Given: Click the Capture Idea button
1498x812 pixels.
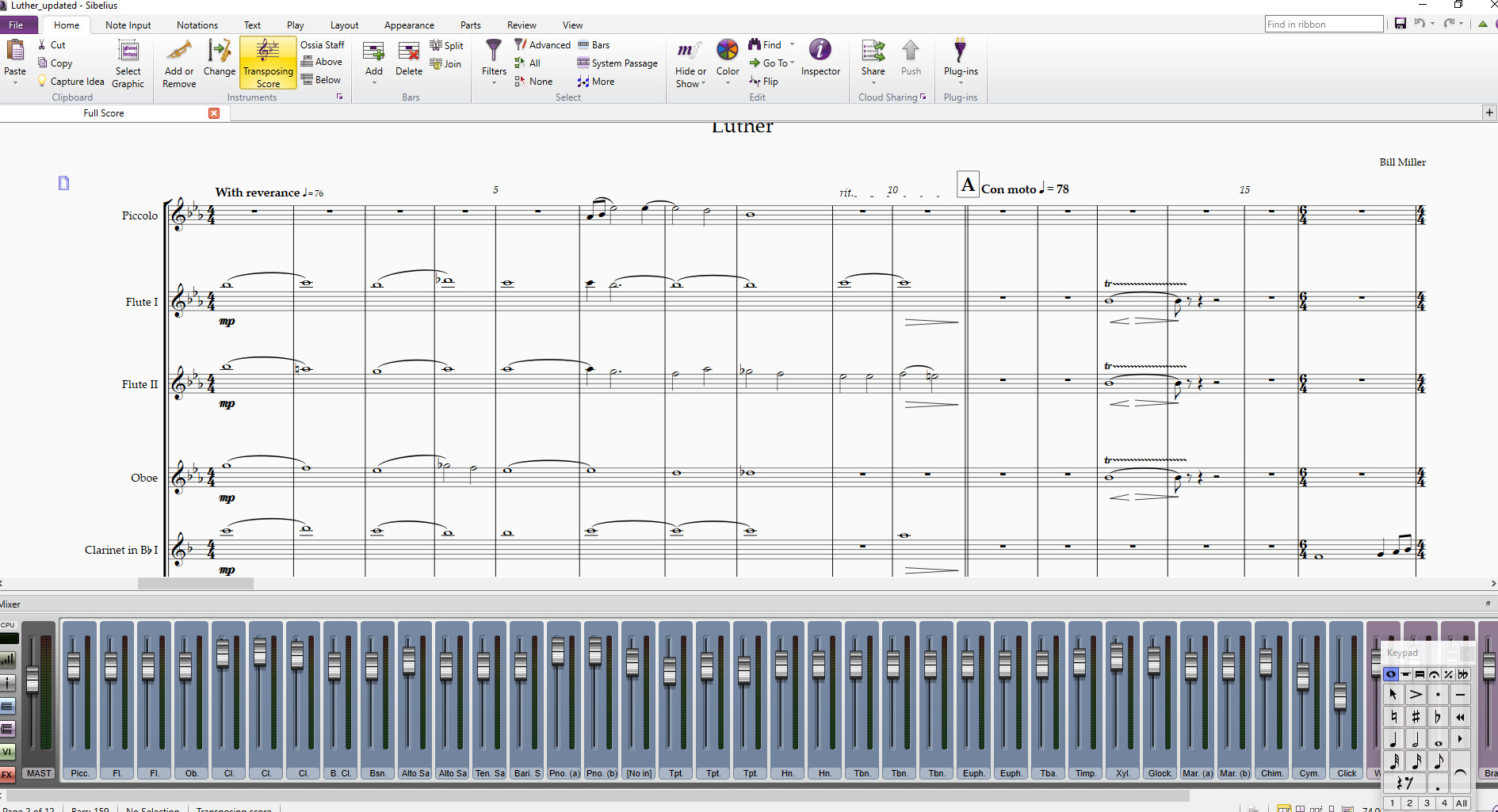Looking at the screenshot, I should pos(71,82).
